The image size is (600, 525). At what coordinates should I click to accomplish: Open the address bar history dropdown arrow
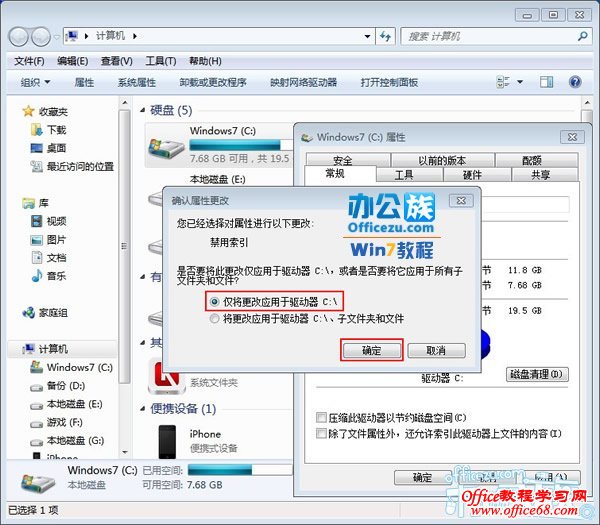tap(367, 36)
